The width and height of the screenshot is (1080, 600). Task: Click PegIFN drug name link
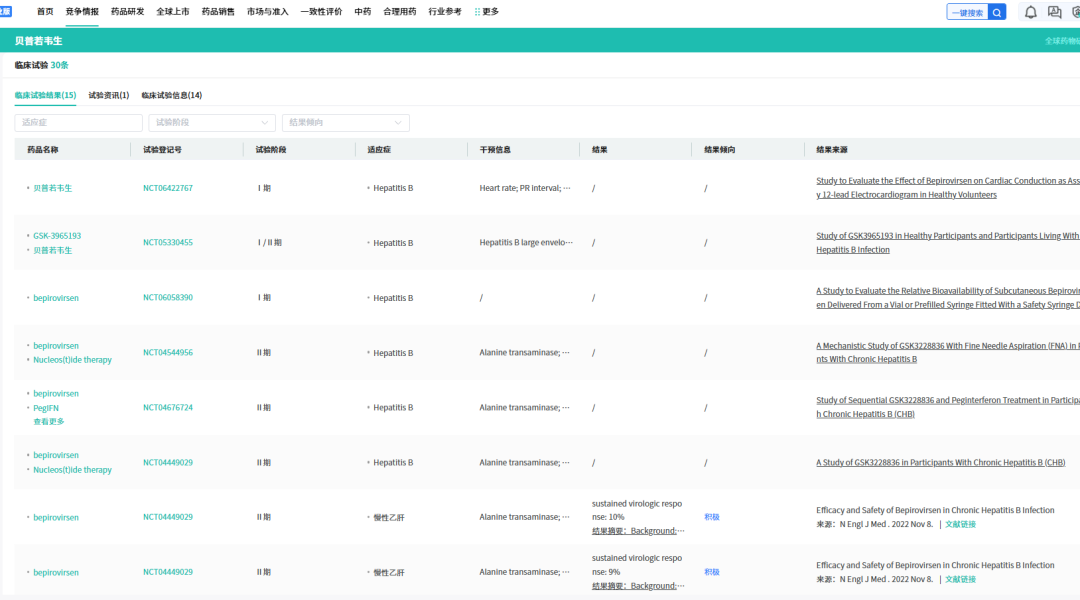[46, 408]
